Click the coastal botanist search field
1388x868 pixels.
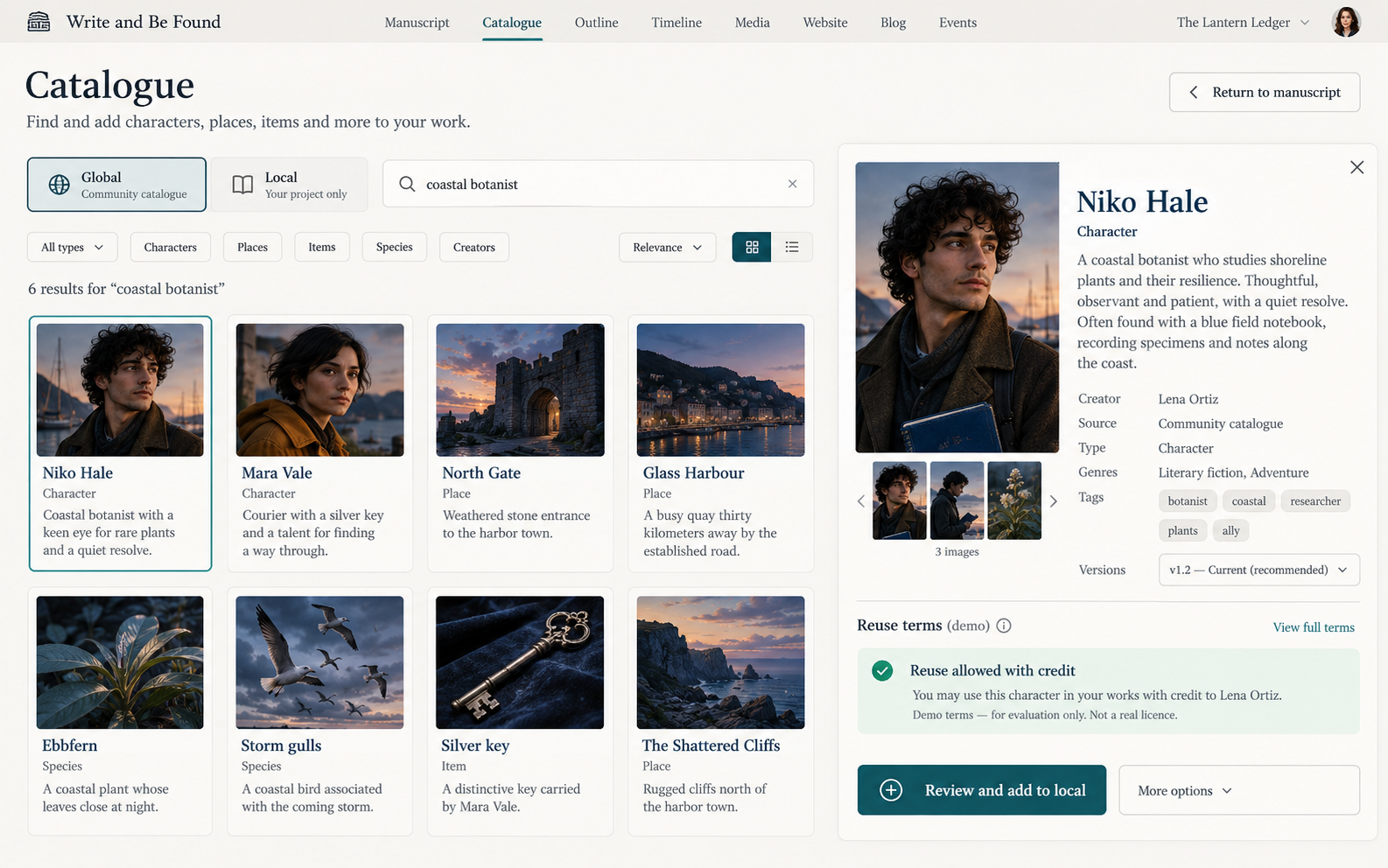pyautogui.click(x=599, y=184)
